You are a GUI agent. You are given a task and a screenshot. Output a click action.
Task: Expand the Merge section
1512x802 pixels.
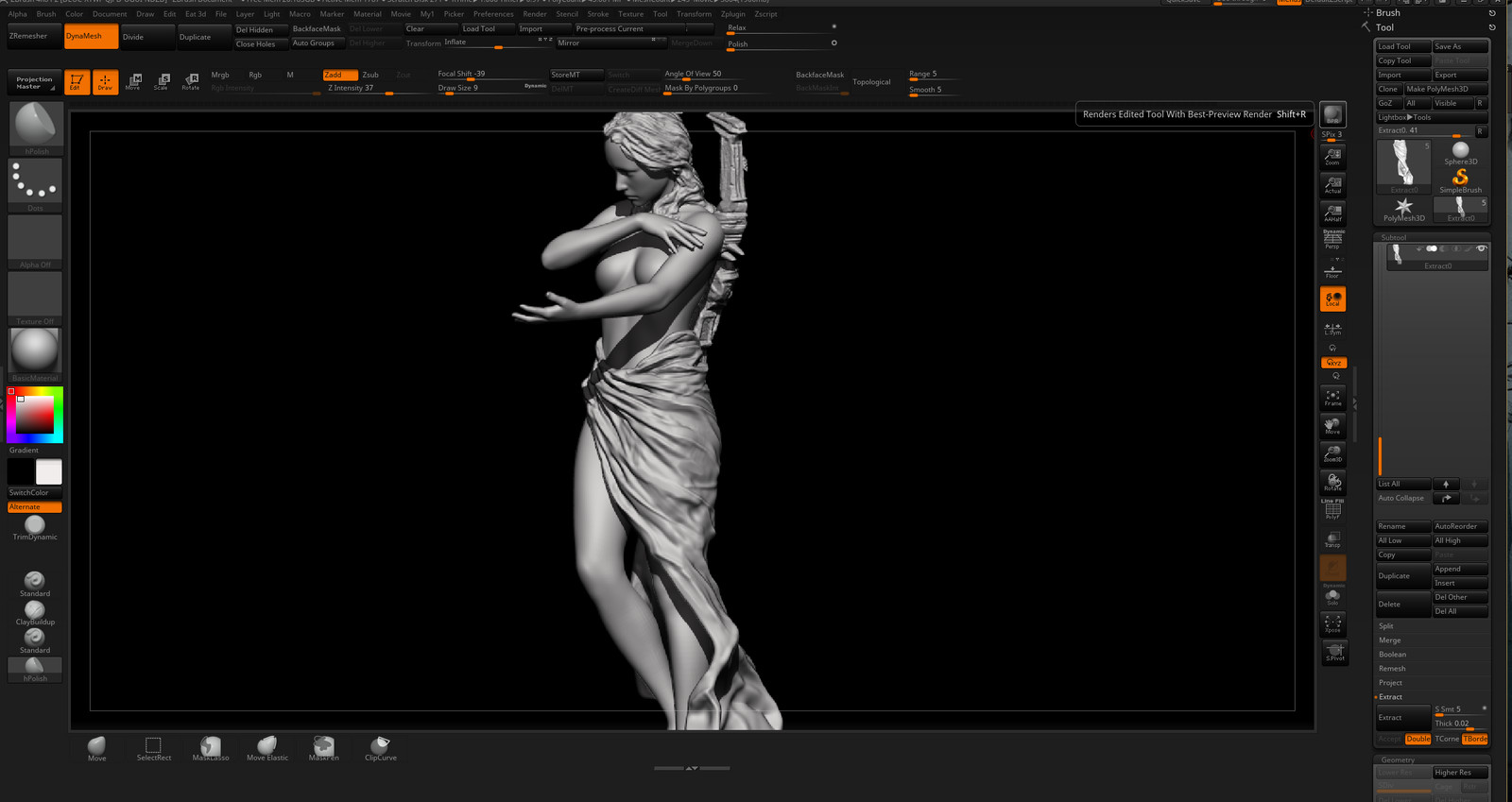click(x=1389, y=640)
